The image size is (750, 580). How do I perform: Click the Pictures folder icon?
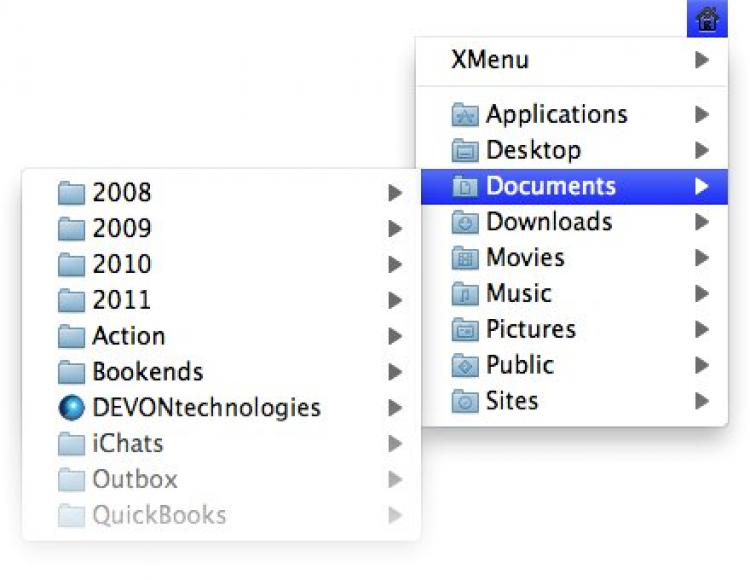tap(465, 330)
